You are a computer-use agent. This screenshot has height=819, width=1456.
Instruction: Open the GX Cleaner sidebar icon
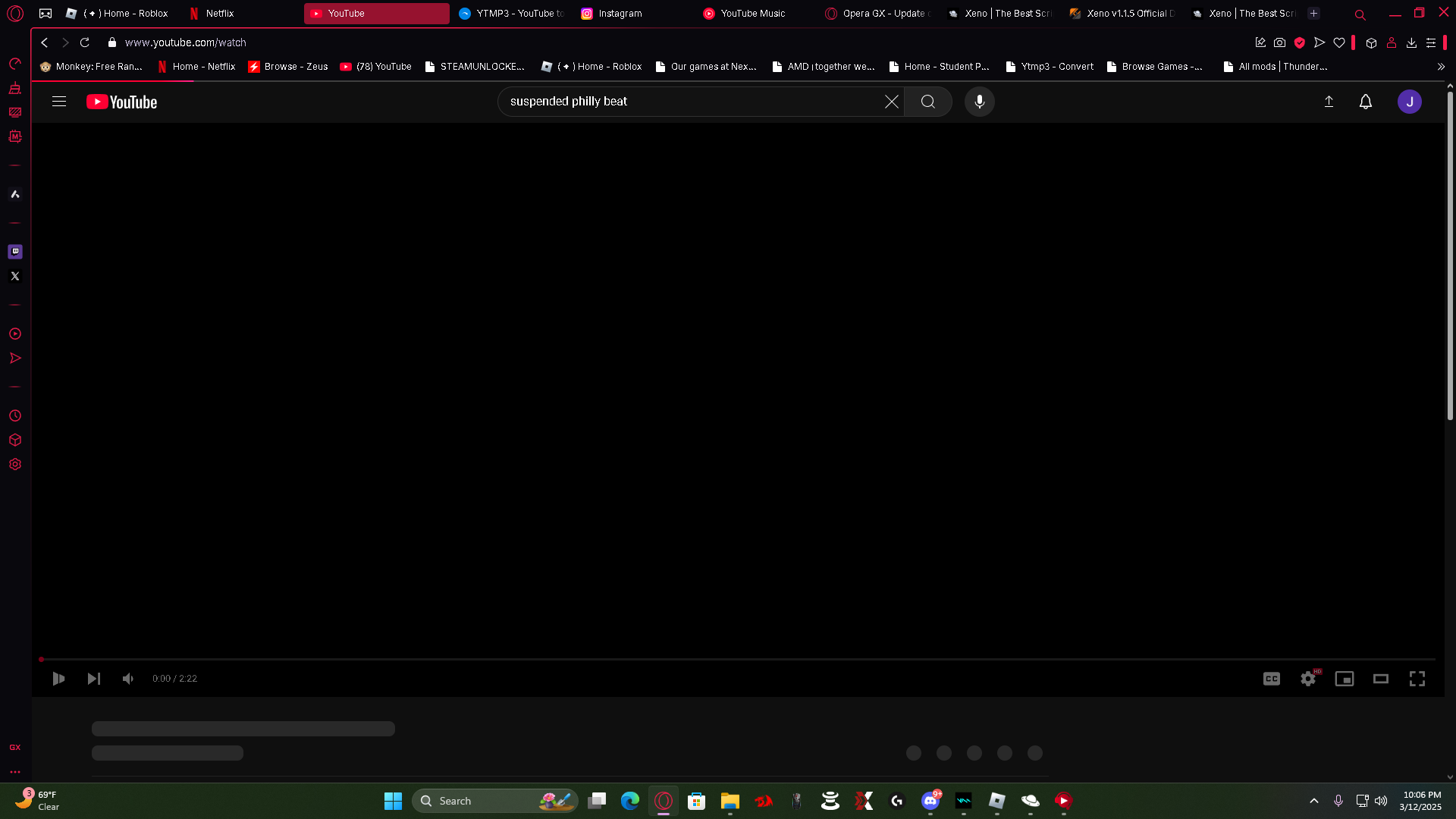coord(15,88)
